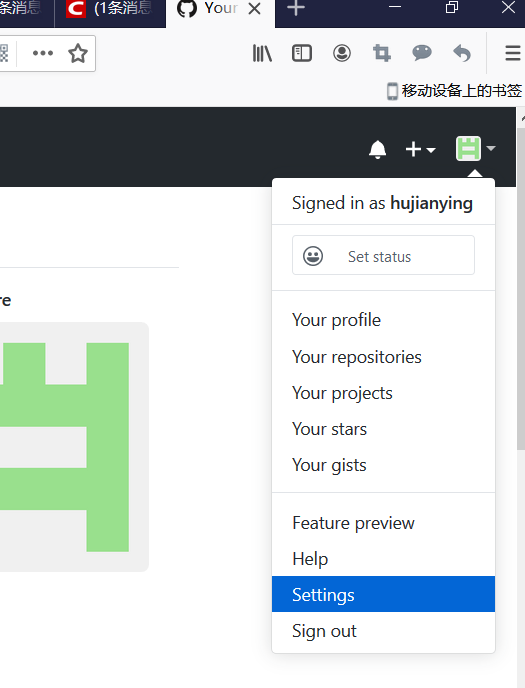525x688 pixels.
Task: Open a new browser tab
Action: (x=296, y=8)
